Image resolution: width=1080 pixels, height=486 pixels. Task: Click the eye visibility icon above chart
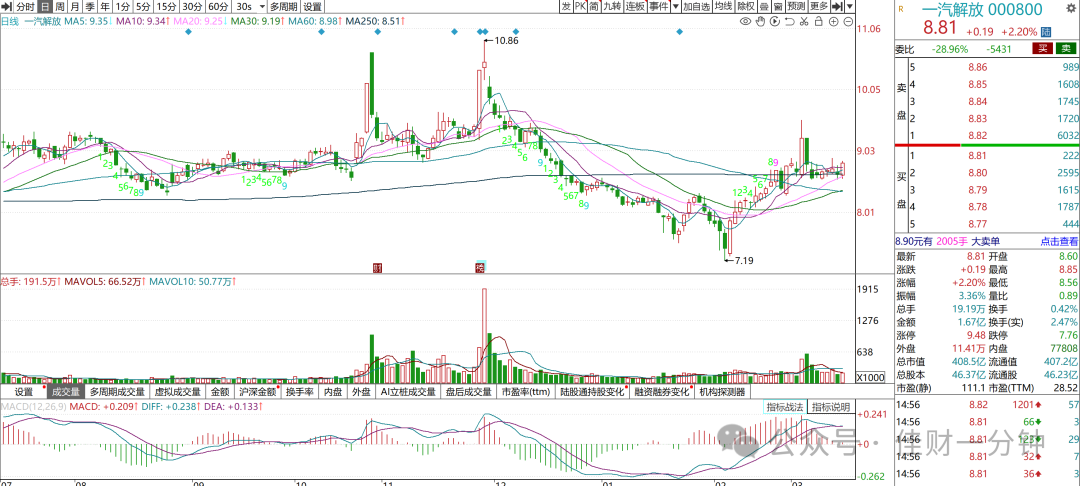[745, 21]
